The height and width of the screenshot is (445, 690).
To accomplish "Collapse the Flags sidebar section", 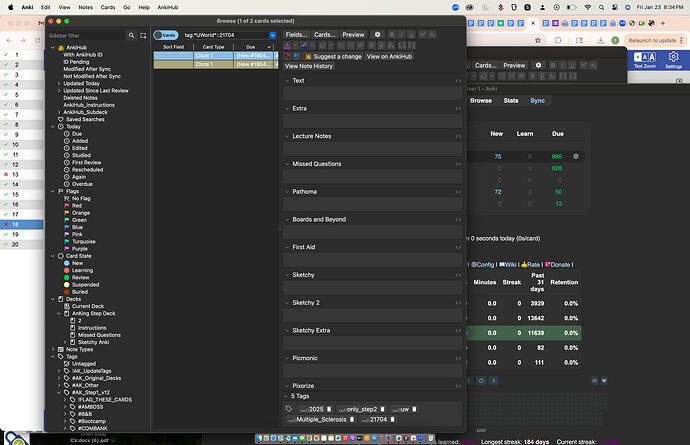I will [x=53, y=191].
